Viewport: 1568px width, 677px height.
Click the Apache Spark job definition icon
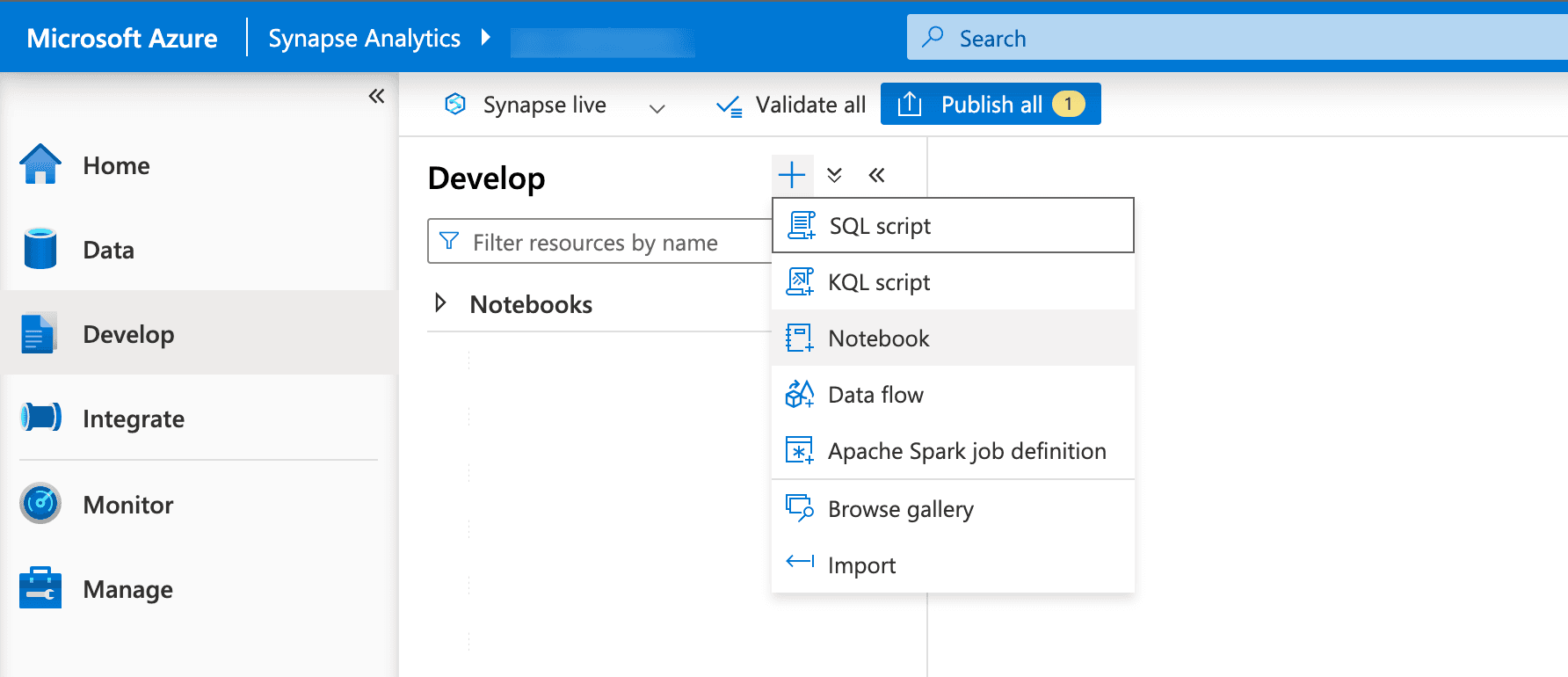click(x=799, y=450)
